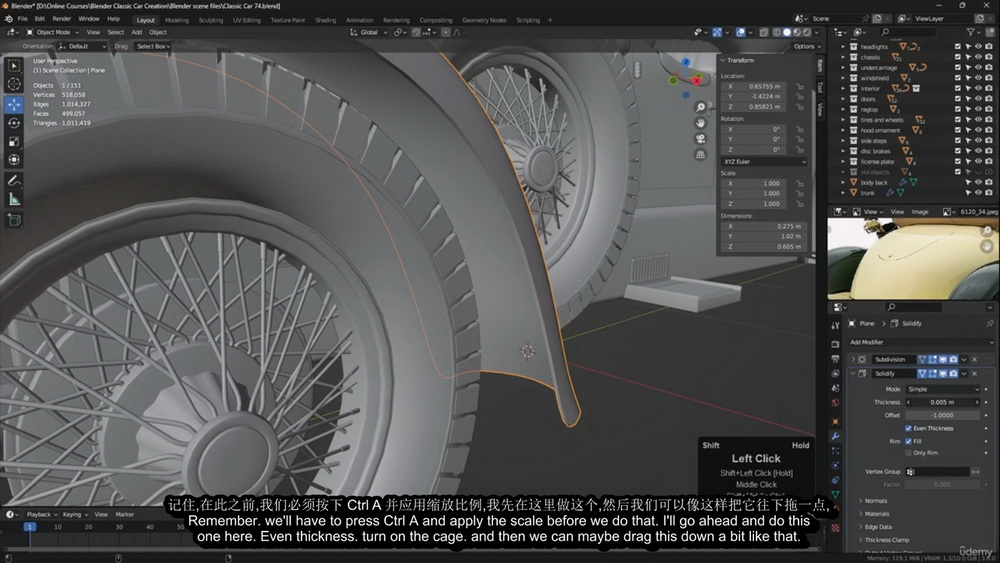Expand the headlights collection

point(843,47)
